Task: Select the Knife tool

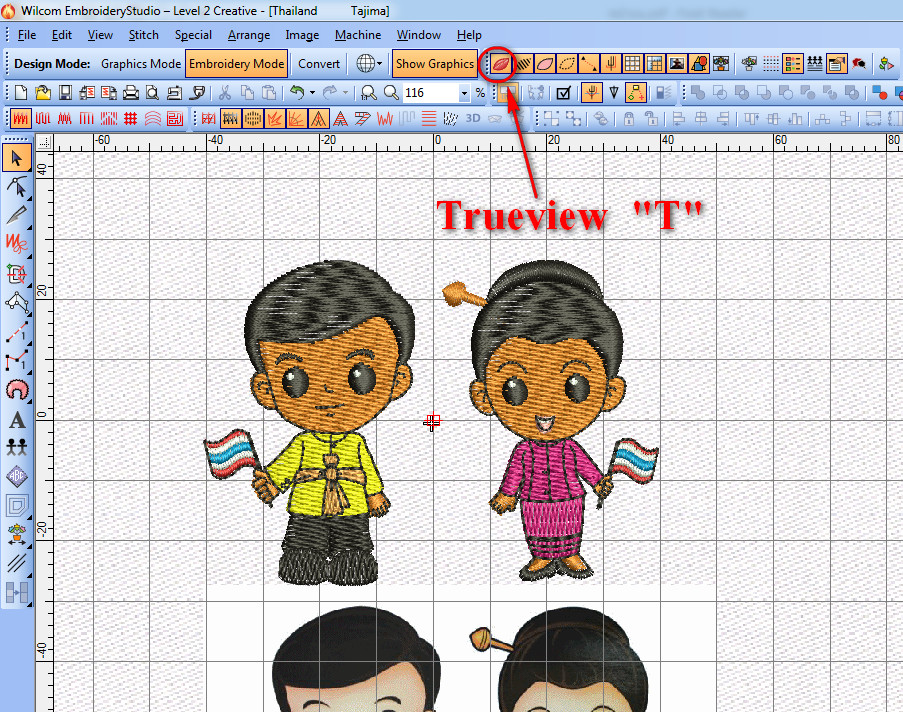Action: click(17, 215)
